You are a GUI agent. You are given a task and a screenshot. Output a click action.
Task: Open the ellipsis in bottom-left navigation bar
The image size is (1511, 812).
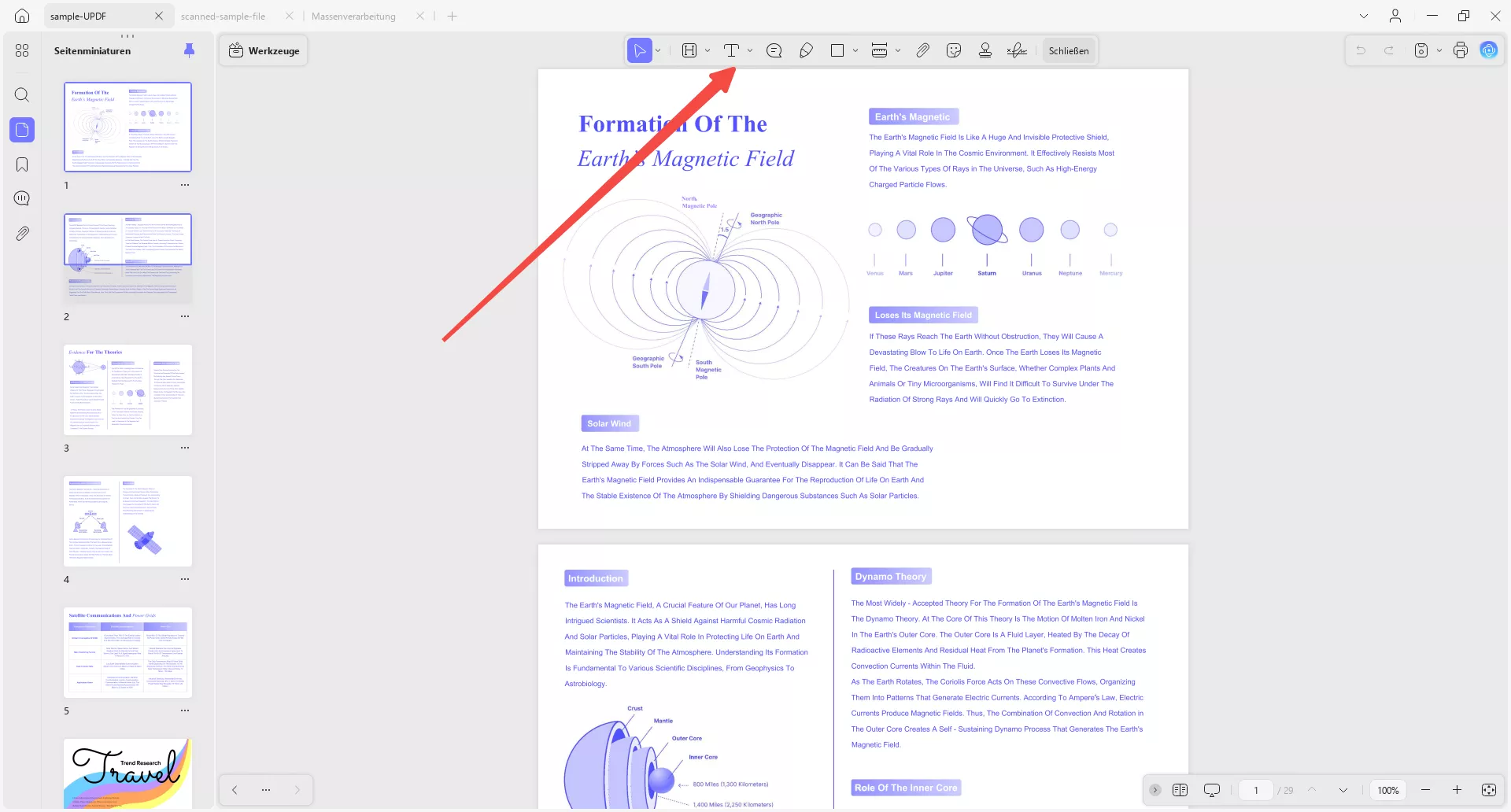266,790
